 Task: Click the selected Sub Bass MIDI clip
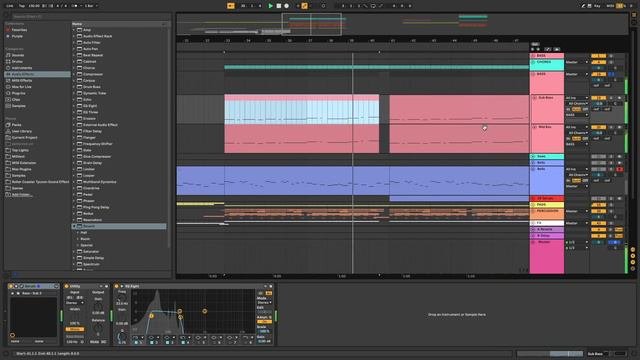pos(302,109)
